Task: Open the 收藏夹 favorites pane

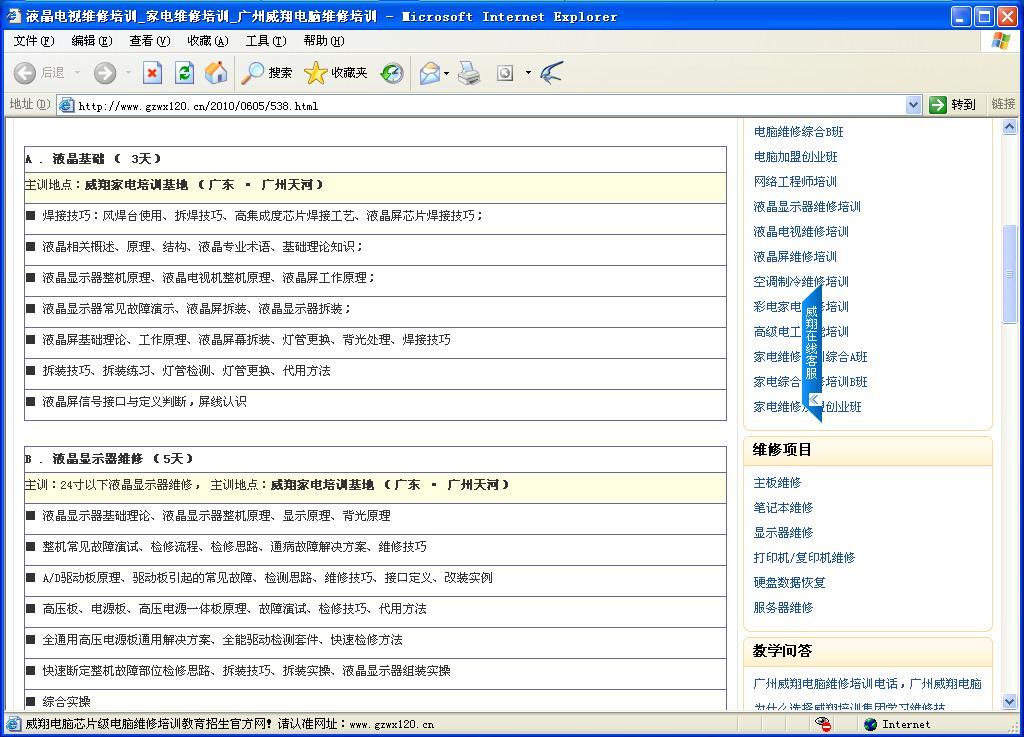Action: click(x=336, y=73)
